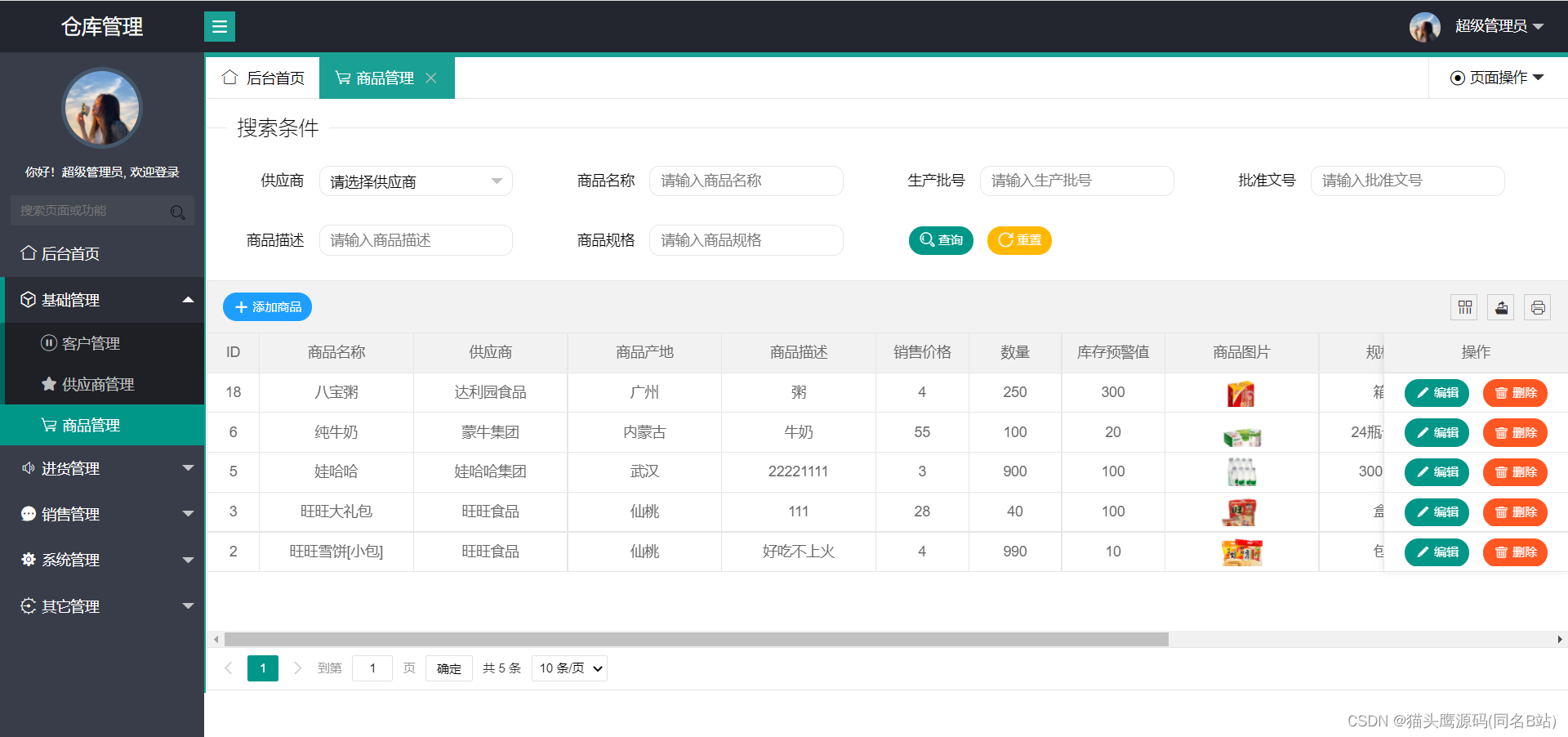
Task: Edit the 八宝粥 row
Action: [x=1437, y=393]
